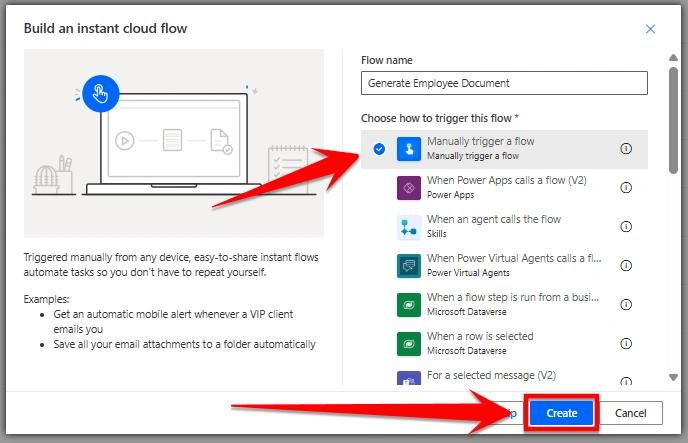Open info for When an agent calls the flow

[x=626, y=227]
